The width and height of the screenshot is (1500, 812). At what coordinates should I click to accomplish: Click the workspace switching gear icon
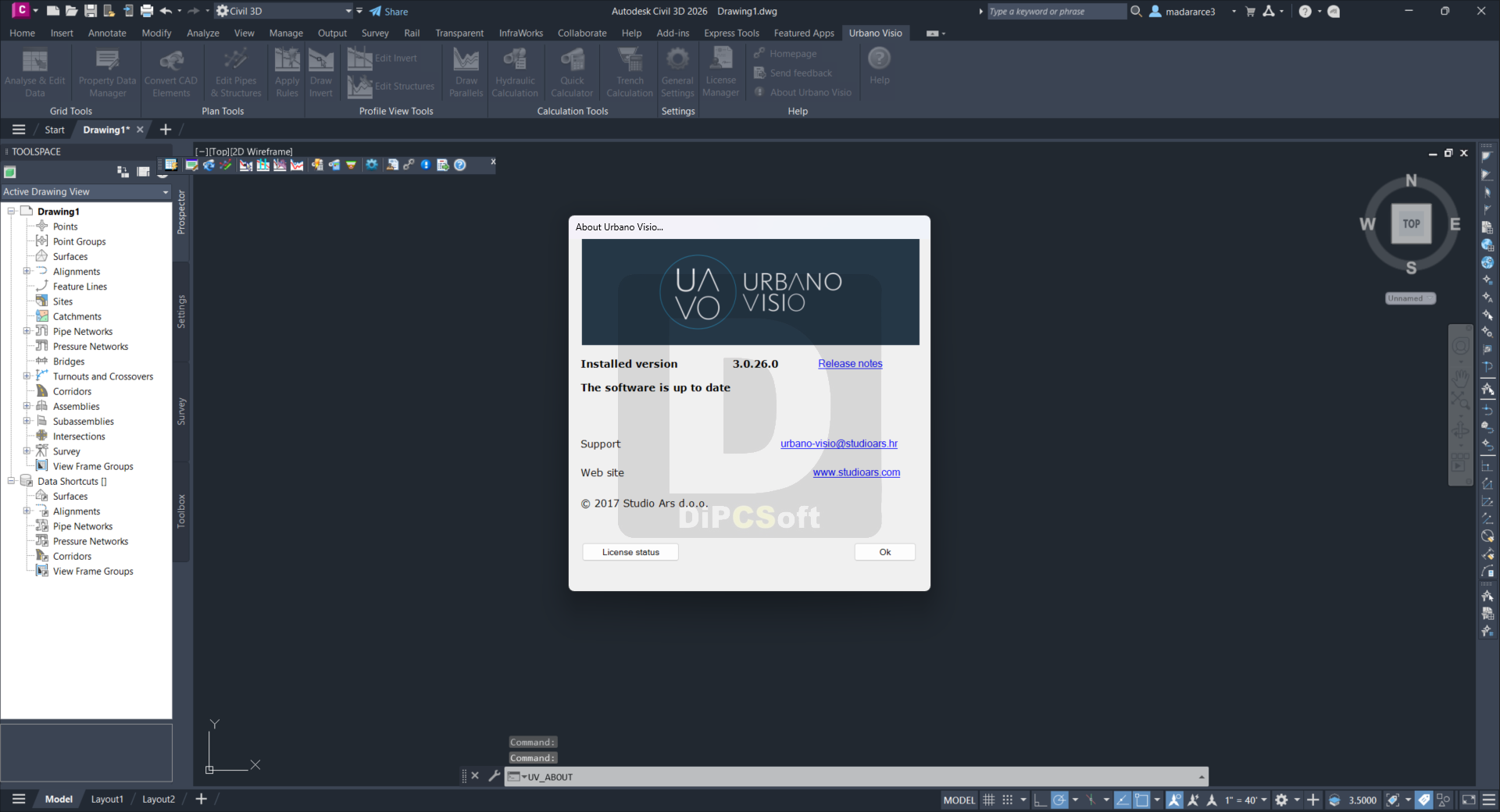pos(1281,800)
